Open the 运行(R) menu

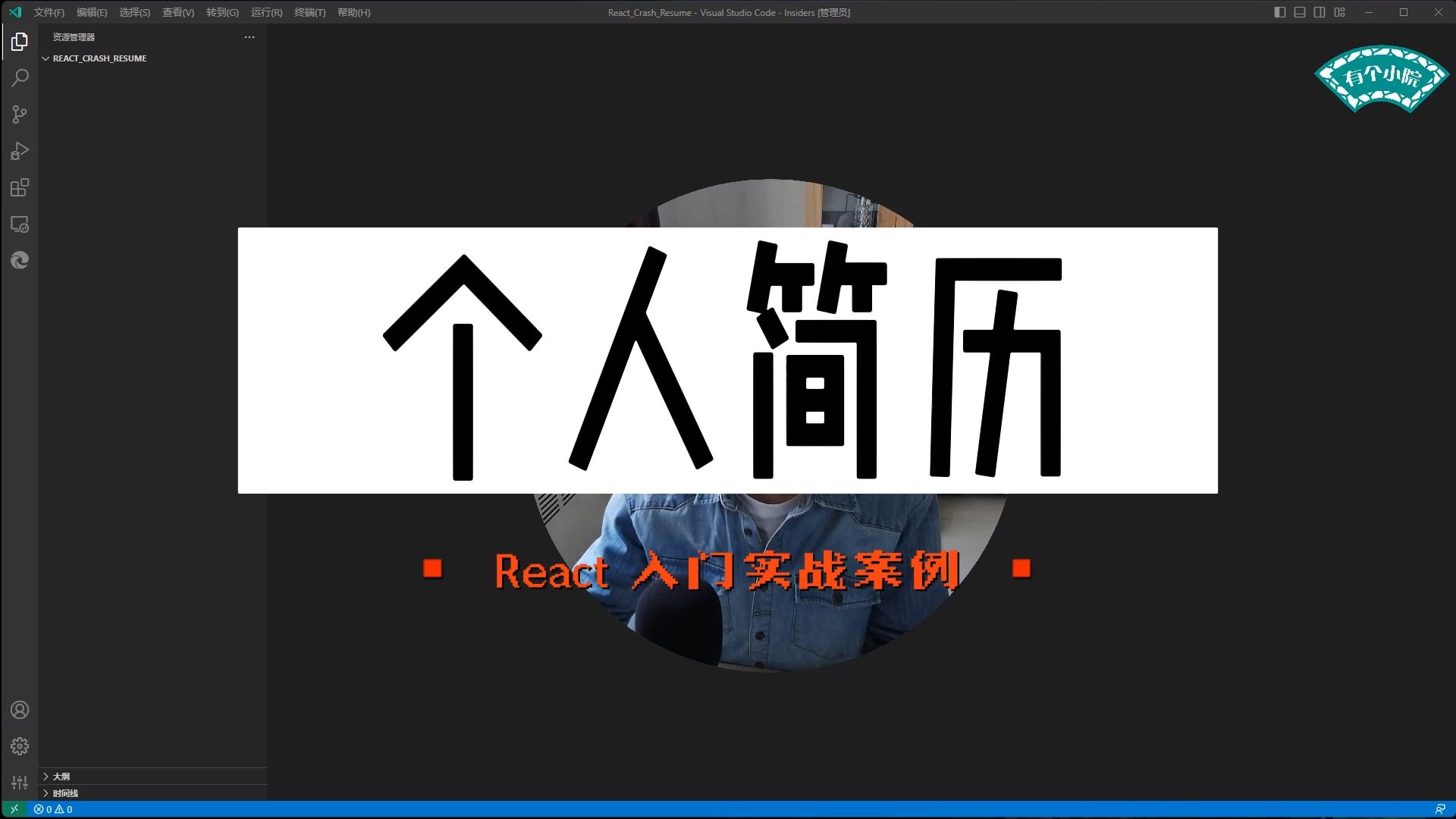click(x=267, y=13)
